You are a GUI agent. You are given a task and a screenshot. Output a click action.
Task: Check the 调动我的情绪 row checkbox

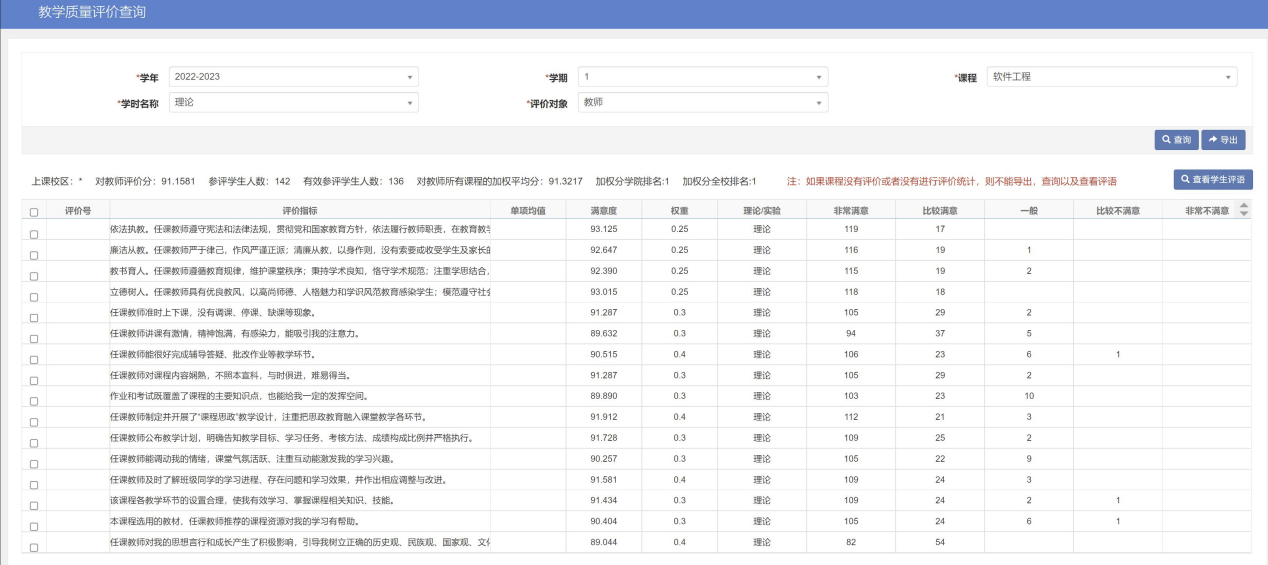tap(34, 464)
